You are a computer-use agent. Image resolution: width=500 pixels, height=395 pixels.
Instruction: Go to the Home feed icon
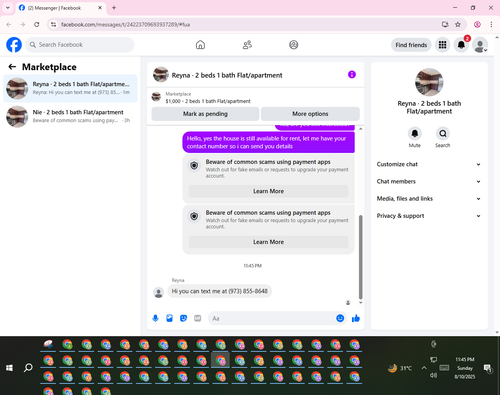[200, 45]
